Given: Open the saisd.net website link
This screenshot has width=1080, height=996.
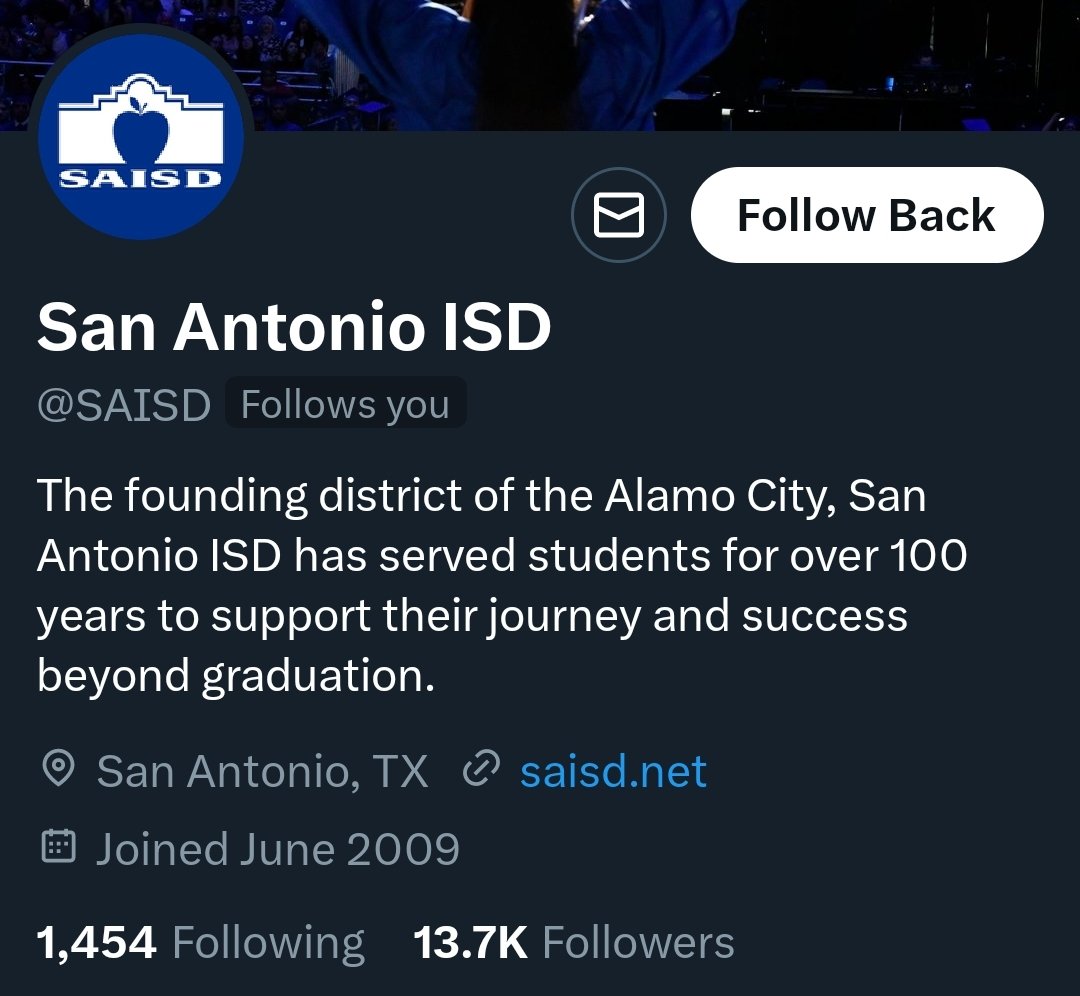Looking at the screenshot, I should click(614, 770).
